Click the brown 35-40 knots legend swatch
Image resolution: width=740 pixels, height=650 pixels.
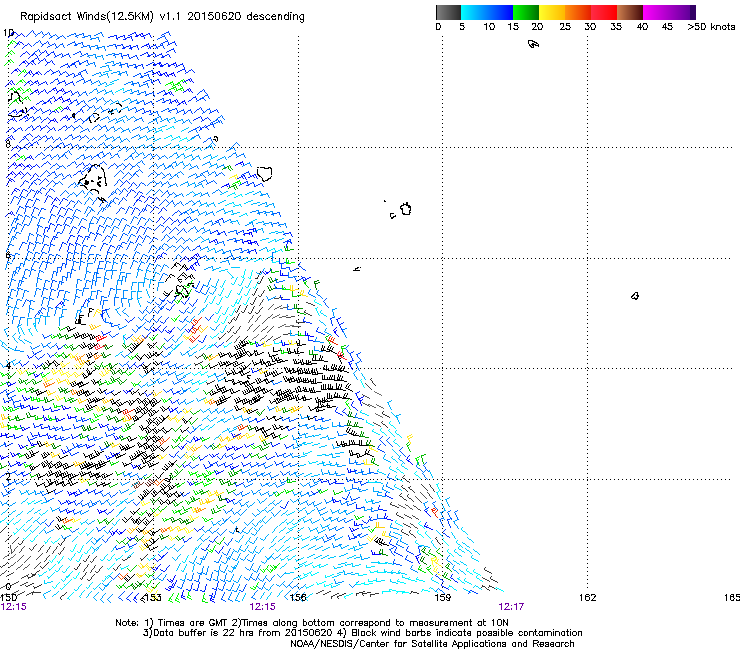(x=630, y=12)
